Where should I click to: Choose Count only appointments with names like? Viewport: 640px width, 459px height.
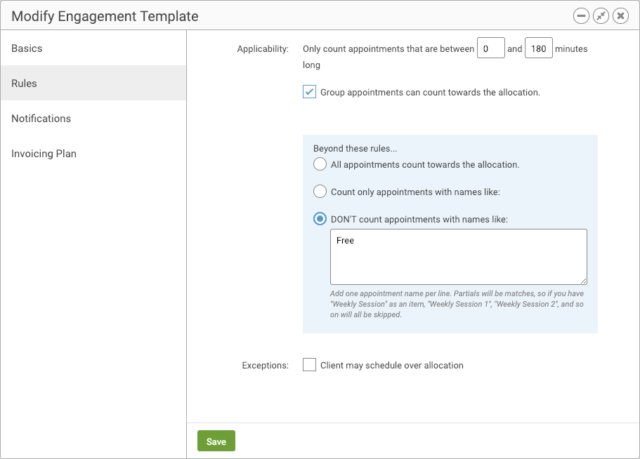(320, 191)
